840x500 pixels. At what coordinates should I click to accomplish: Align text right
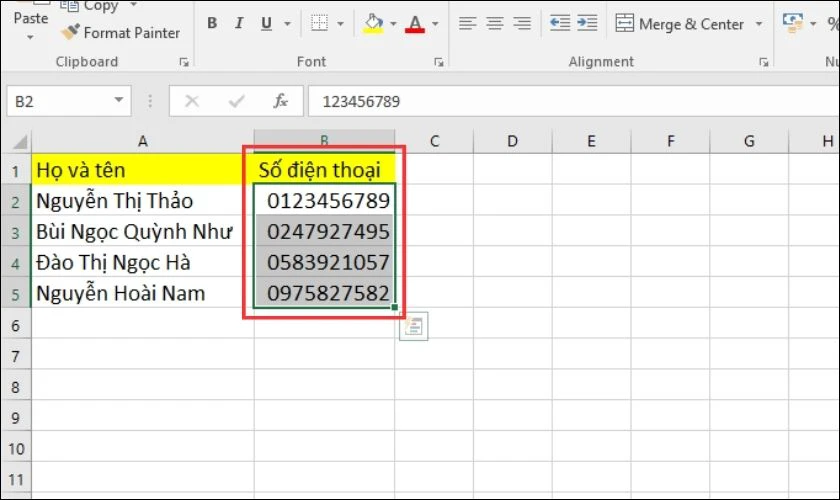522,23
